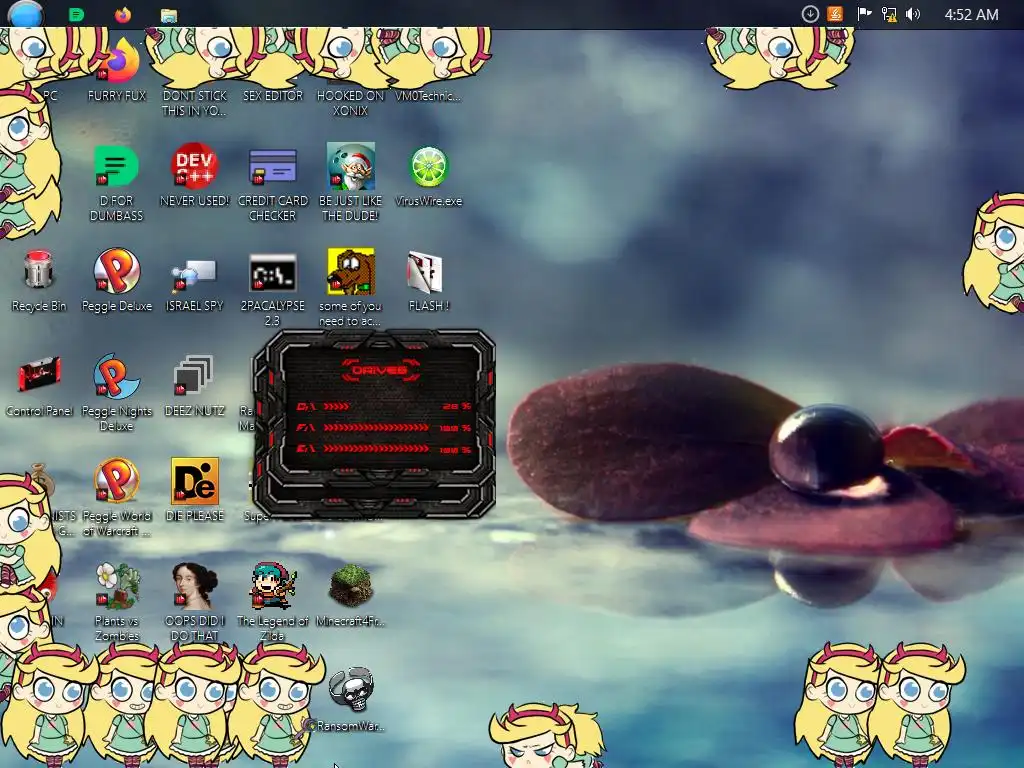Open the VirusWire.exe lime icon

click(428, 167)
